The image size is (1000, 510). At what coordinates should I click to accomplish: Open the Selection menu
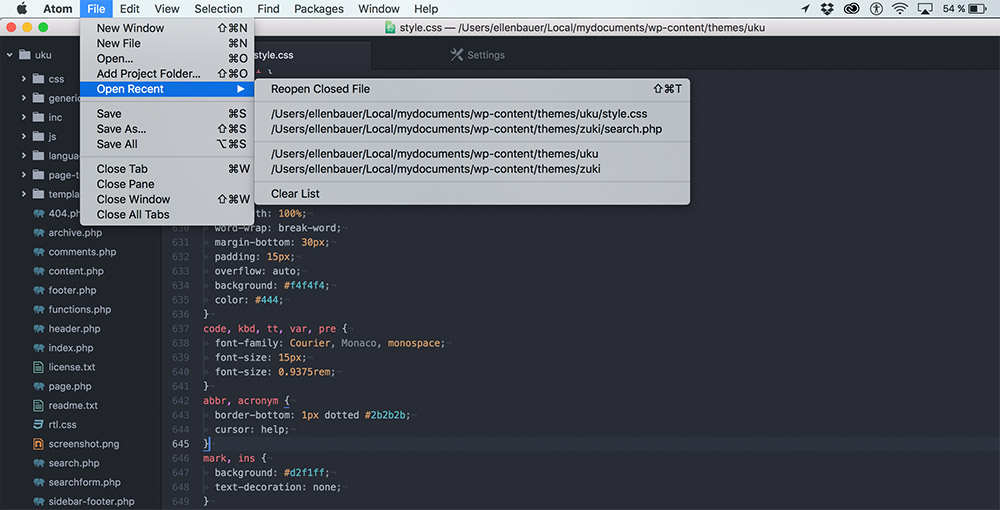218,9
